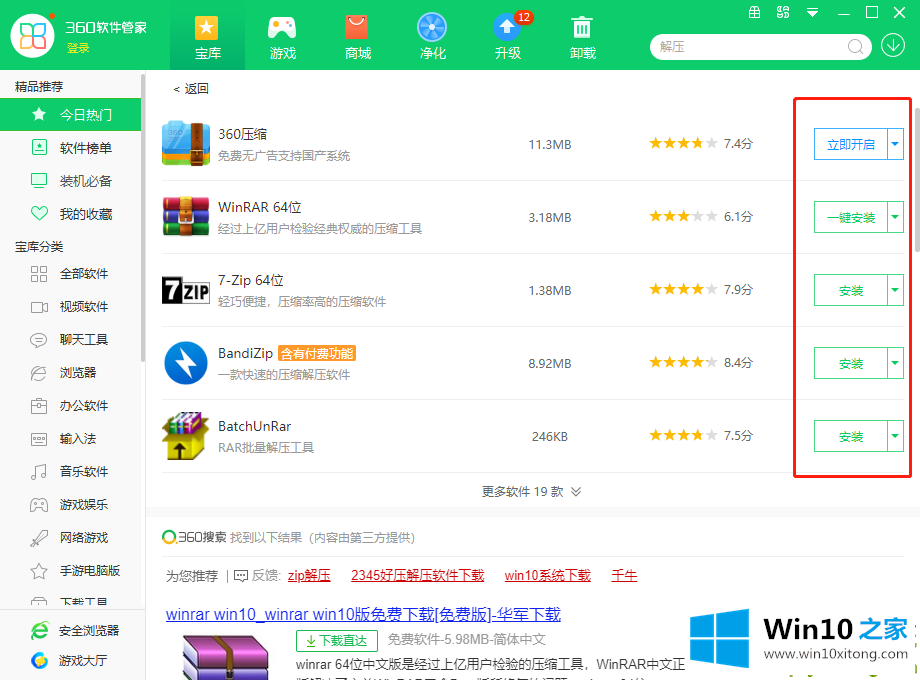Open 安全浏览器 shortcut

pos(75,631)
